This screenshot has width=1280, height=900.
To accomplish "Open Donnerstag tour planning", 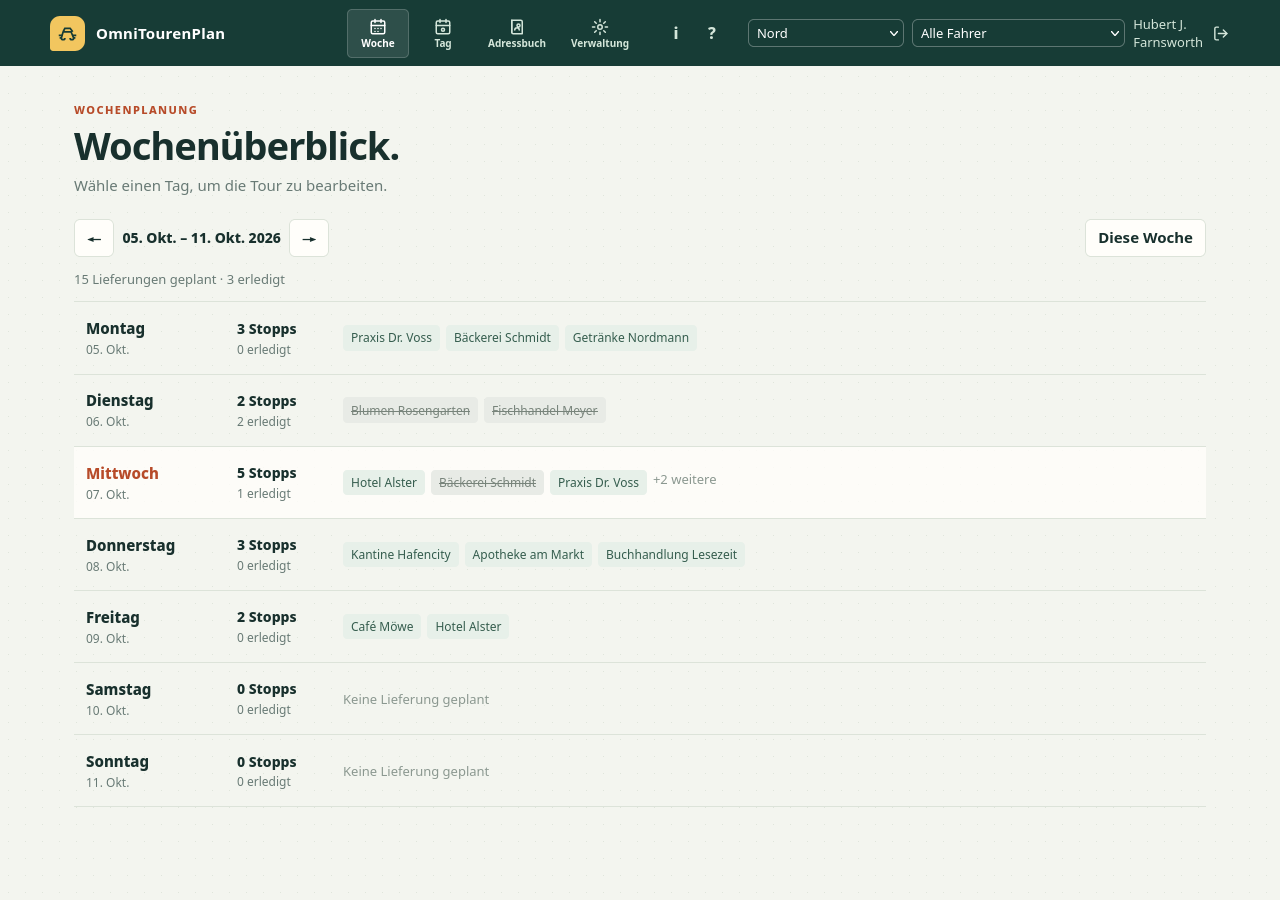I will tap(640, 554).
